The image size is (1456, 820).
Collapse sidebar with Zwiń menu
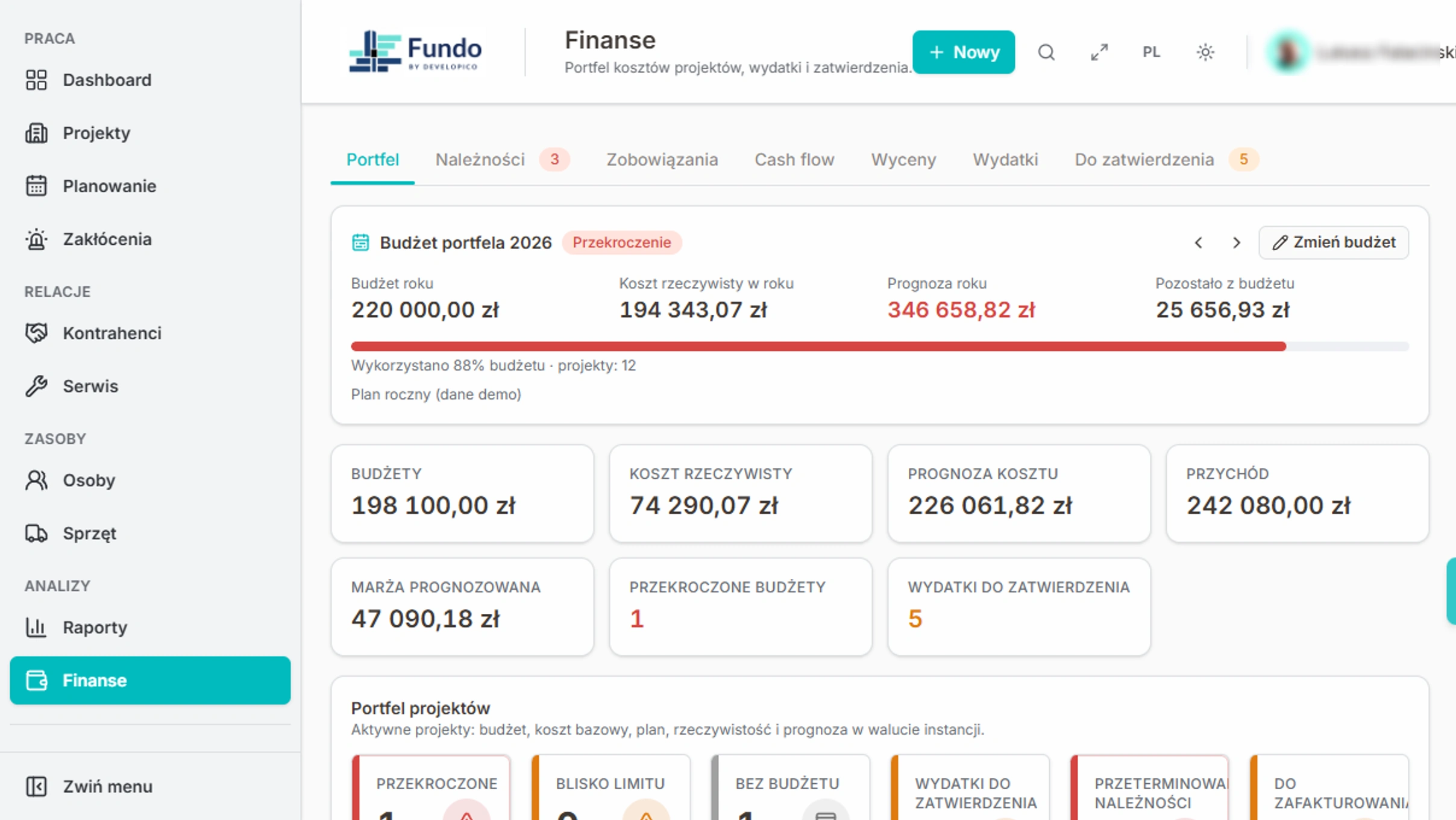[x=149, y=787]
